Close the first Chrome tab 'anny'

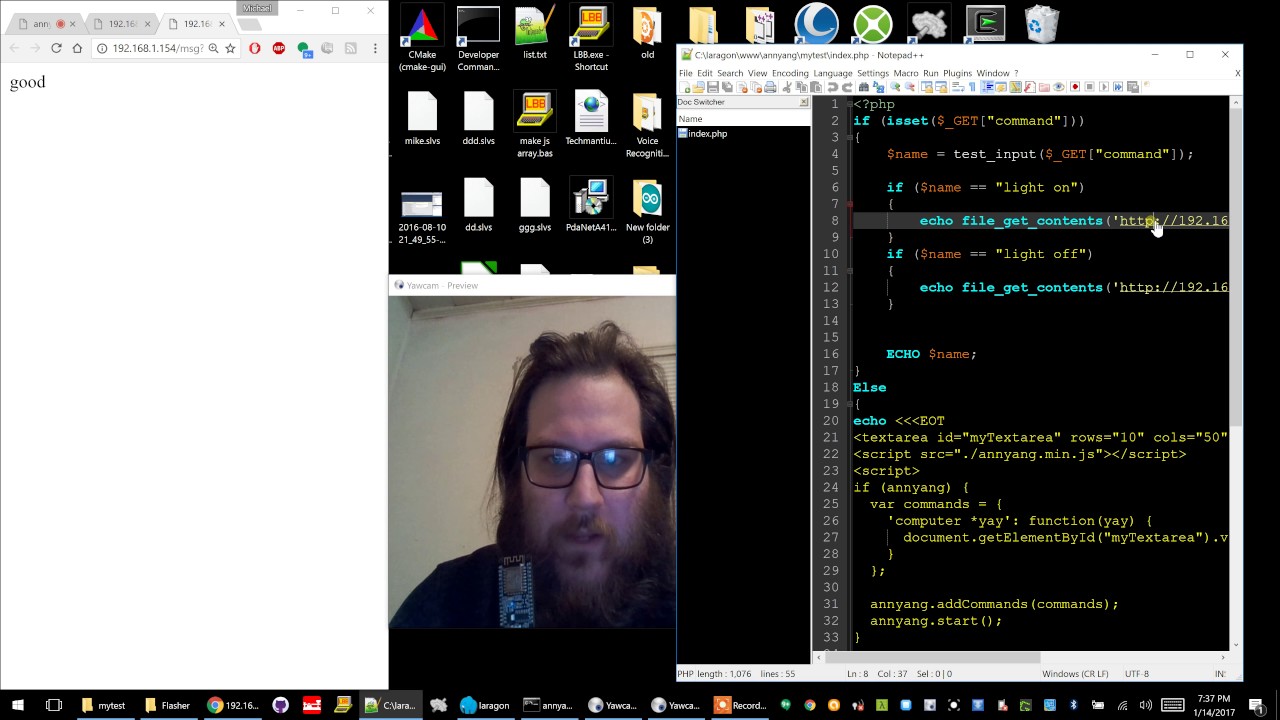pyautogui.click(x=72, y=24)
